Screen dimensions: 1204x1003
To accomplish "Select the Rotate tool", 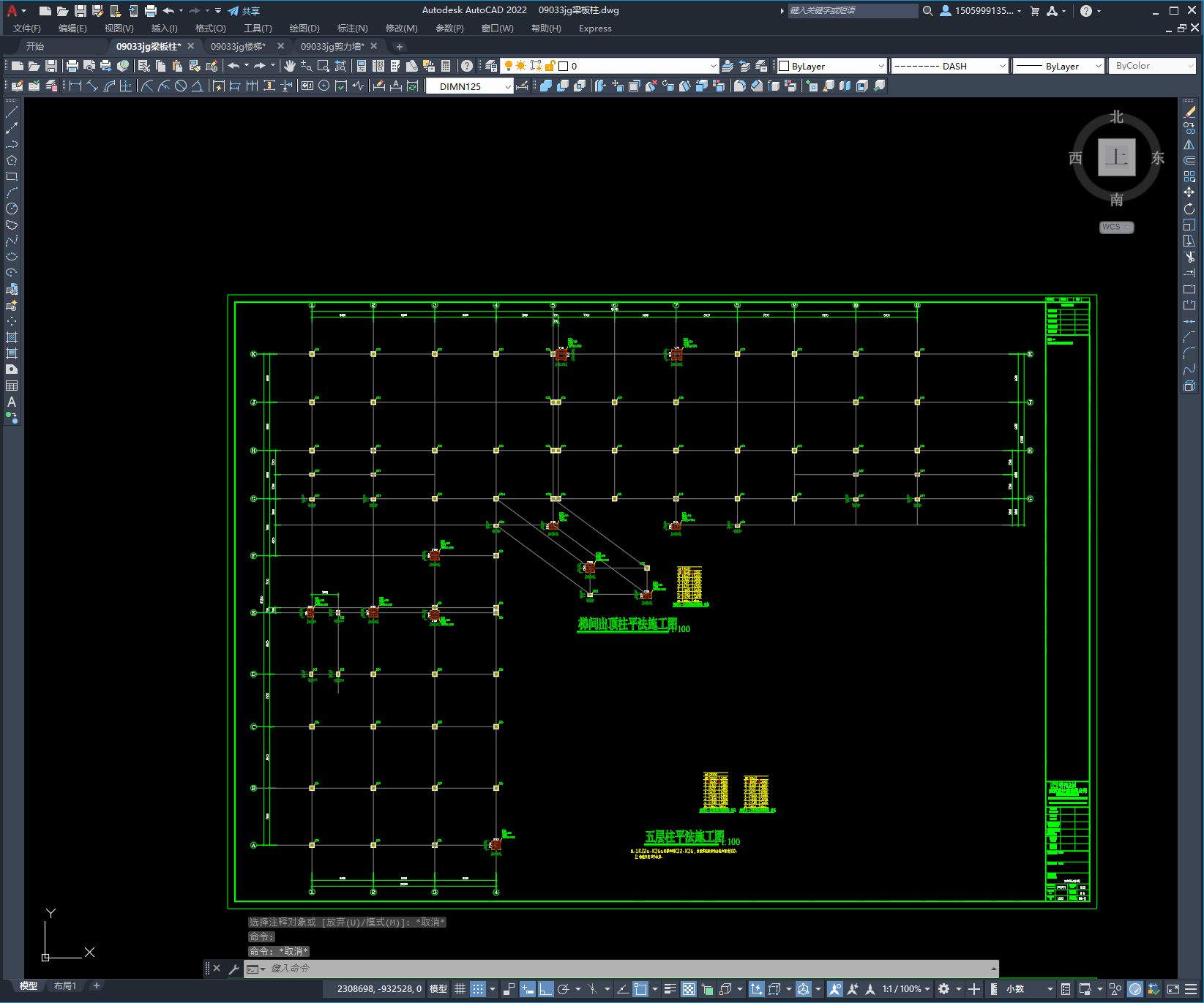I will point(1189,209).
